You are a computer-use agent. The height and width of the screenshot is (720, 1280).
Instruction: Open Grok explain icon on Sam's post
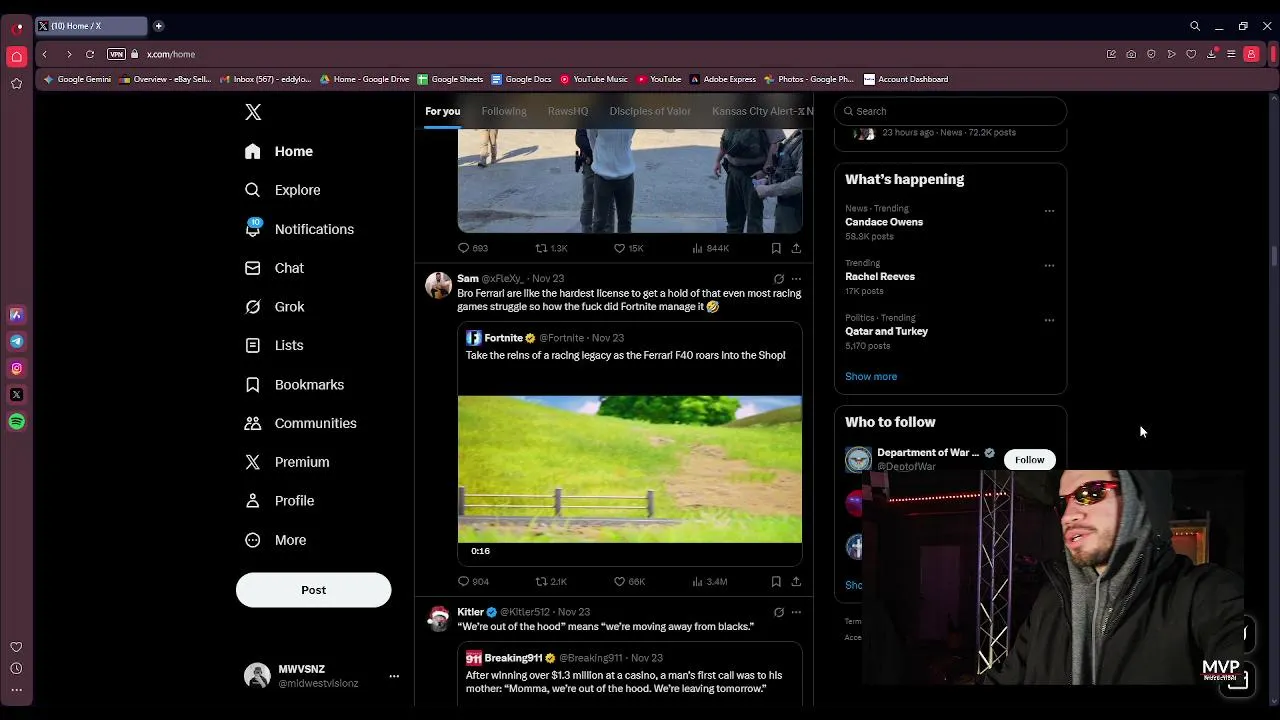coord(778,279)
